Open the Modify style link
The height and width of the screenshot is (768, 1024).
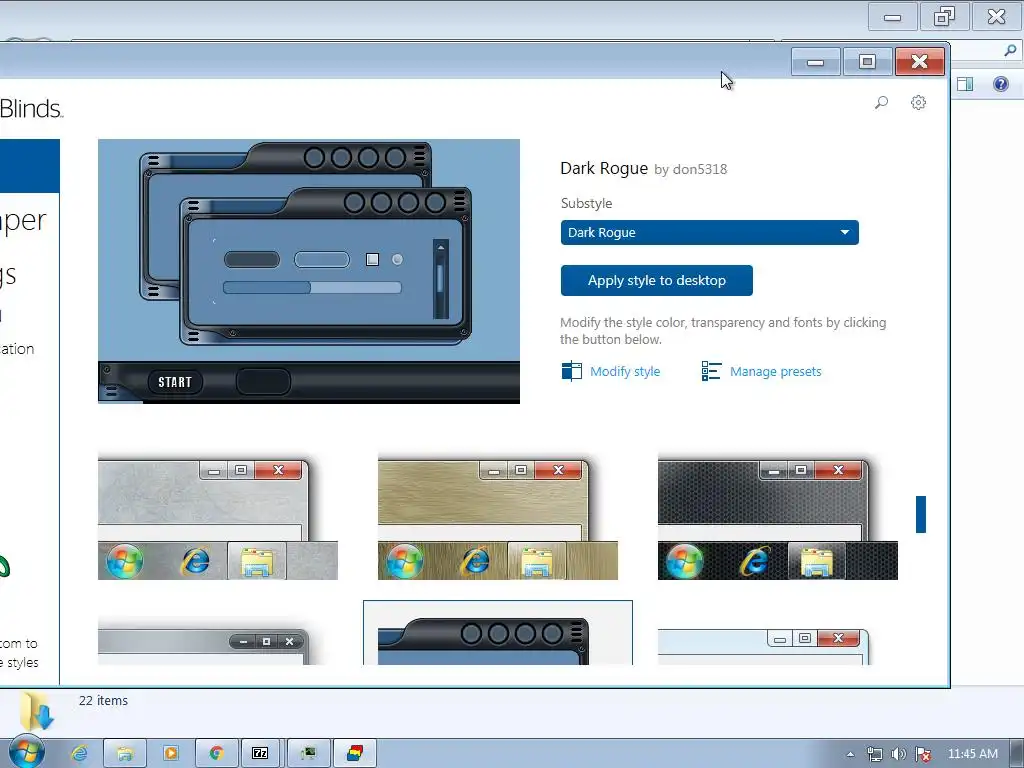(625, 372)
